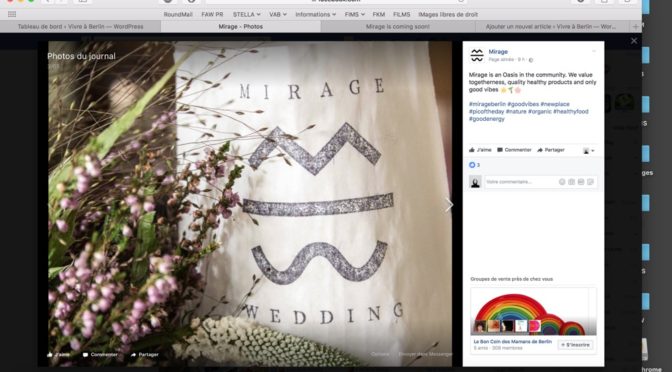Expand the VAB bookmarks folder
The width and height of the screenshot is (672, 372).
[x=278, y=15]
